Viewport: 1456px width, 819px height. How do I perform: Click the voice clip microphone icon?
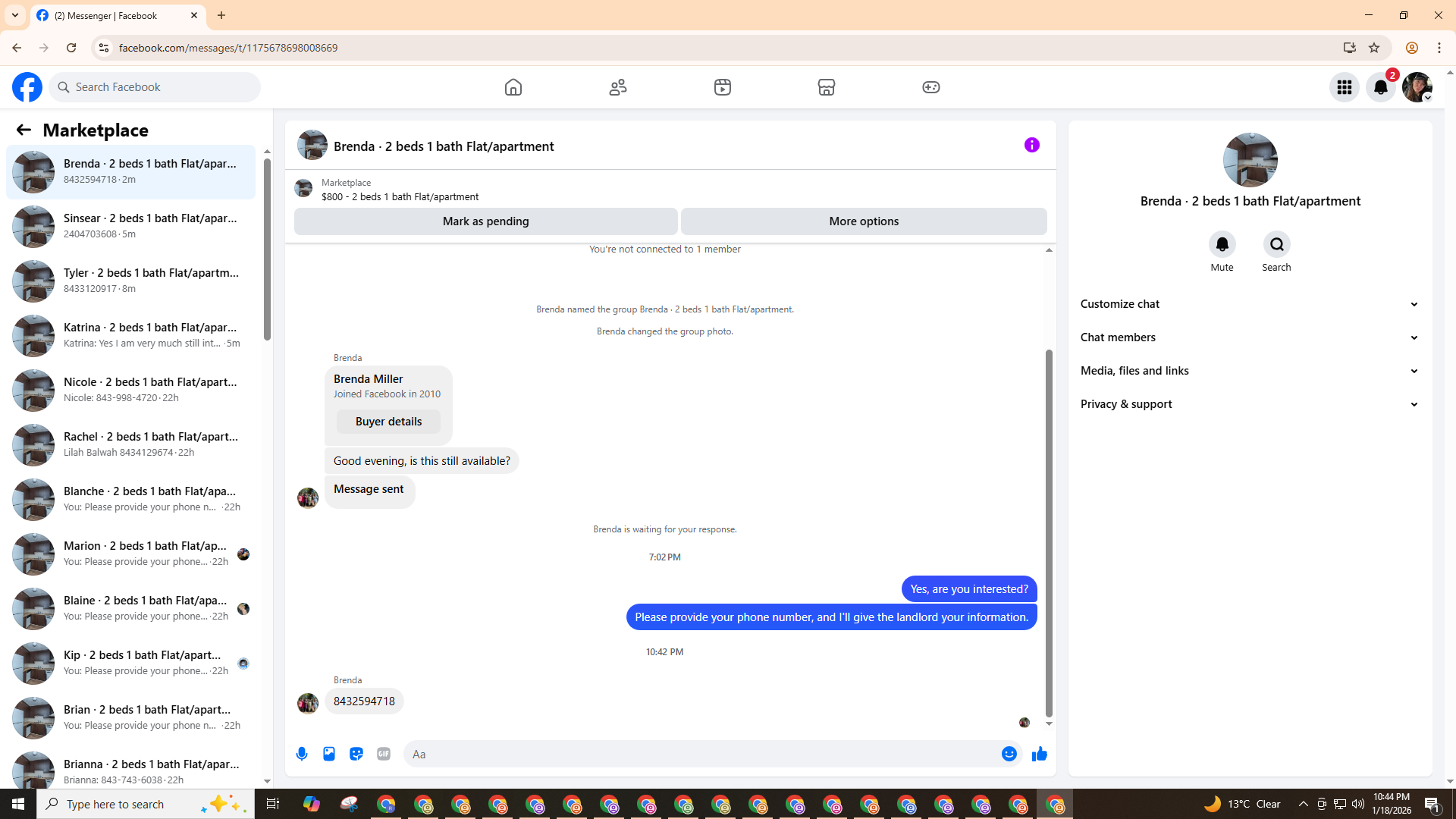coord(302,754)
